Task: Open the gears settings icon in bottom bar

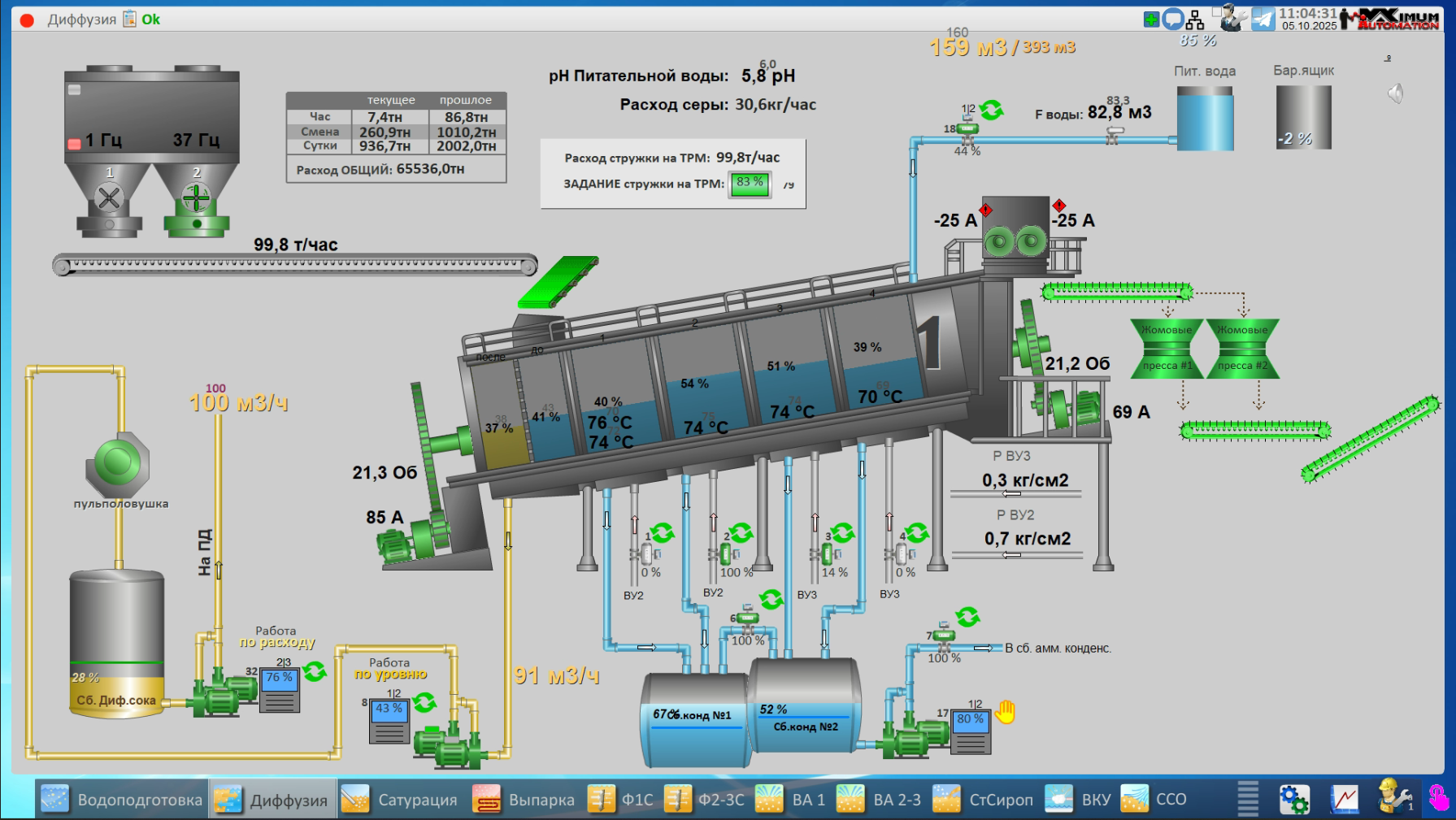Action: pos(1293,799)
